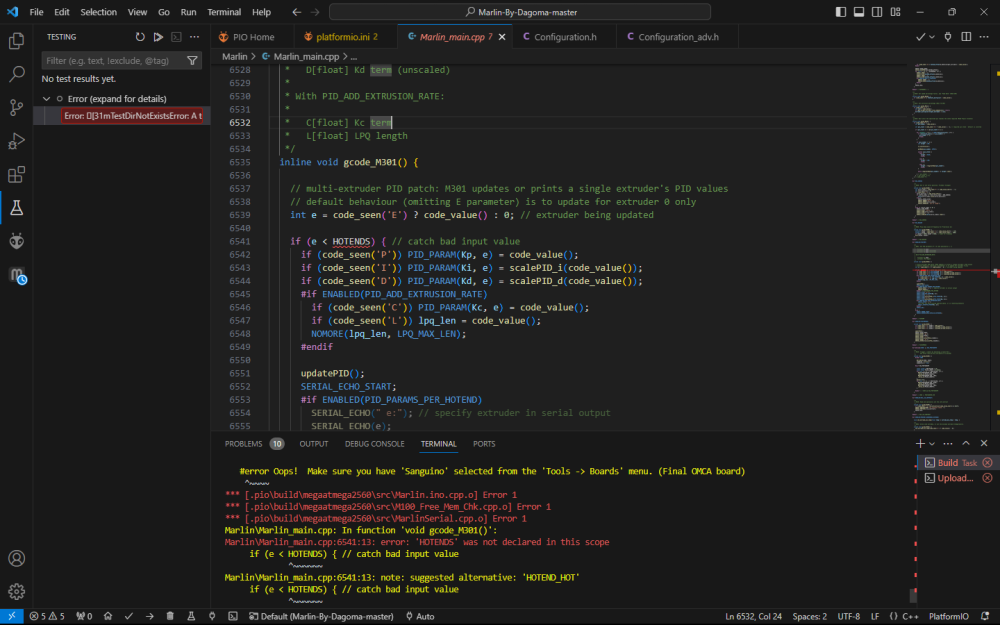Viewport: 1000px width, 625px height.
Task: Split the editor to the right
Action: click(966, 37)
